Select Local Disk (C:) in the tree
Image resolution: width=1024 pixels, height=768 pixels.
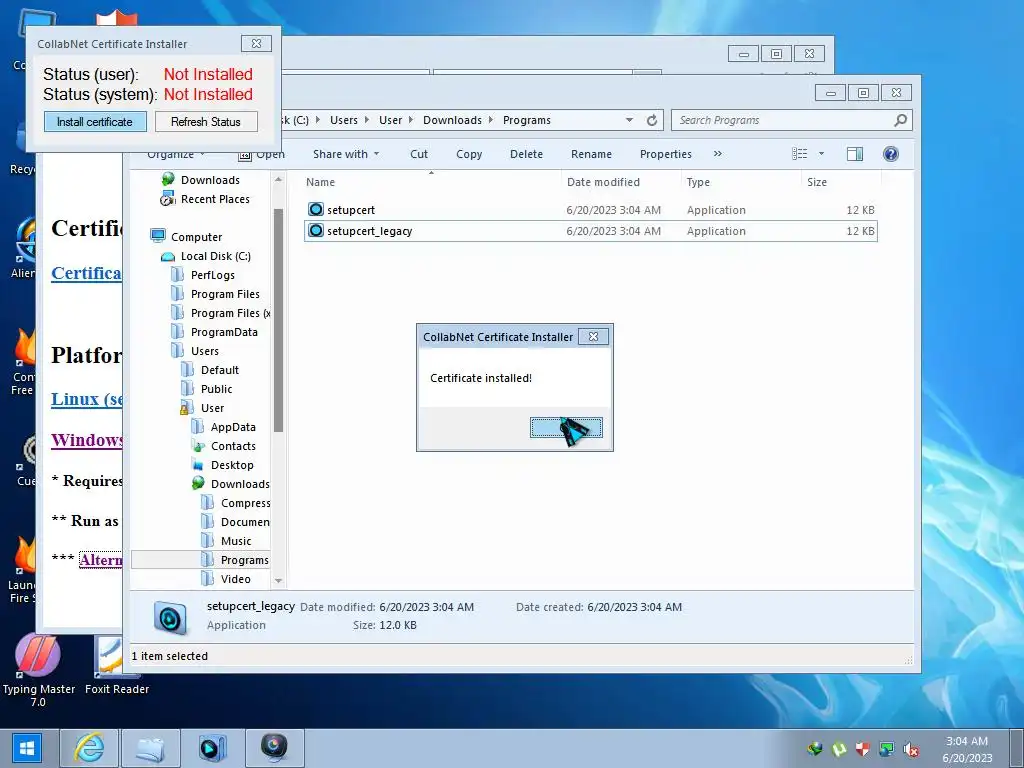(216, 256)
